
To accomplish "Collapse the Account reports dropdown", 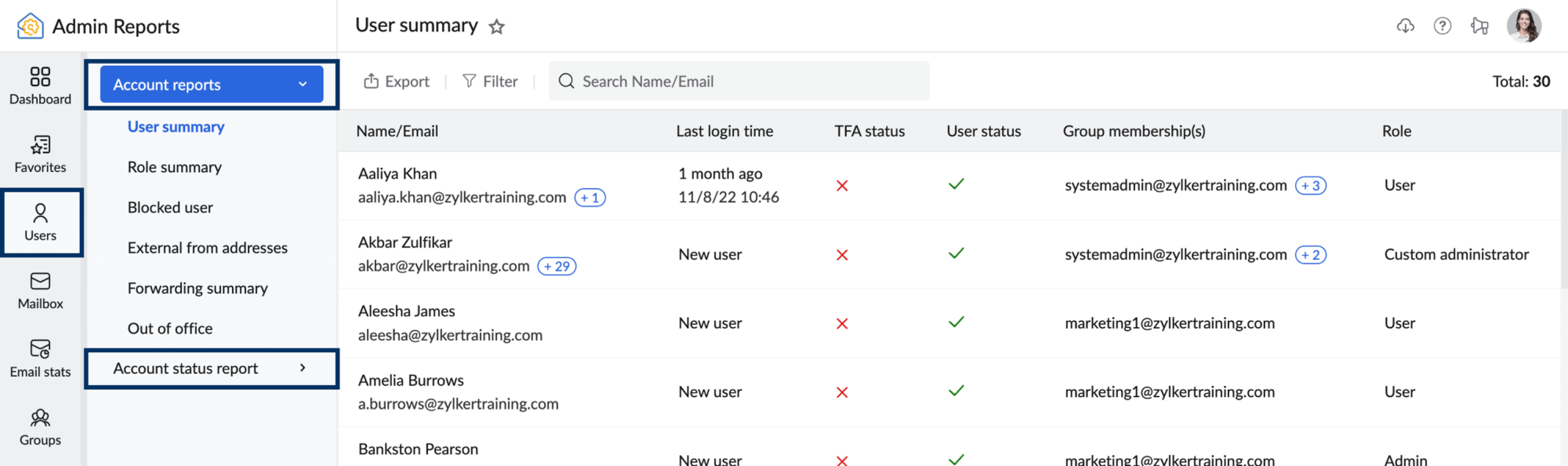I will click(x=211, y=85).
